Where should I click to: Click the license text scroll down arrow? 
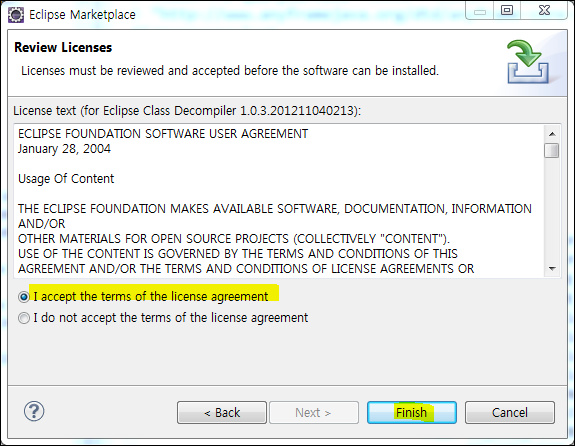point(552,269)
